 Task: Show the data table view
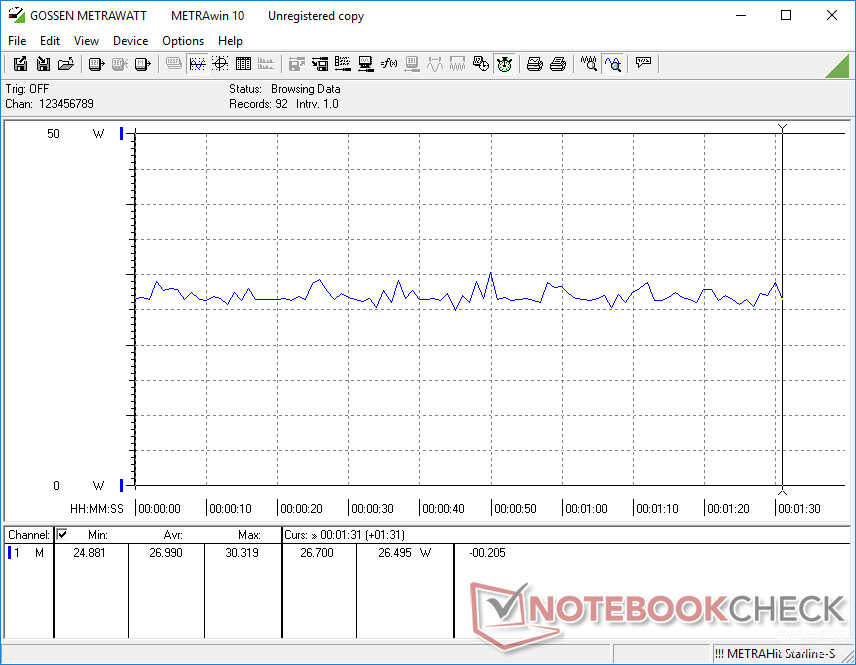[243, 64]
